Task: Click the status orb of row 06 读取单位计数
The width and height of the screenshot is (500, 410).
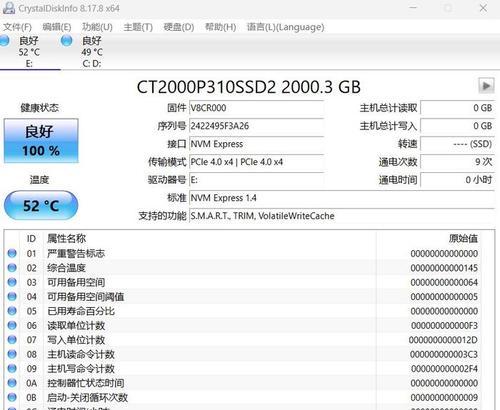Action: point(12,325)
